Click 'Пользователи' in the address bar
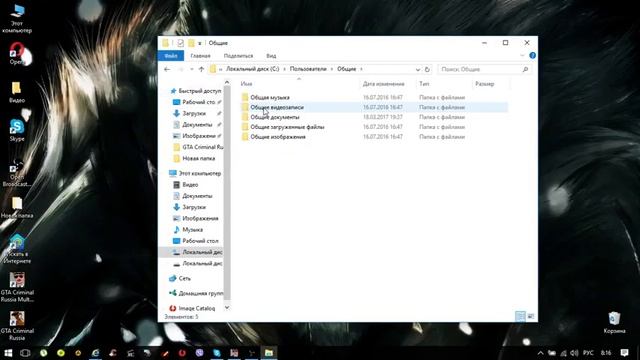 click(x=308, y=69)
